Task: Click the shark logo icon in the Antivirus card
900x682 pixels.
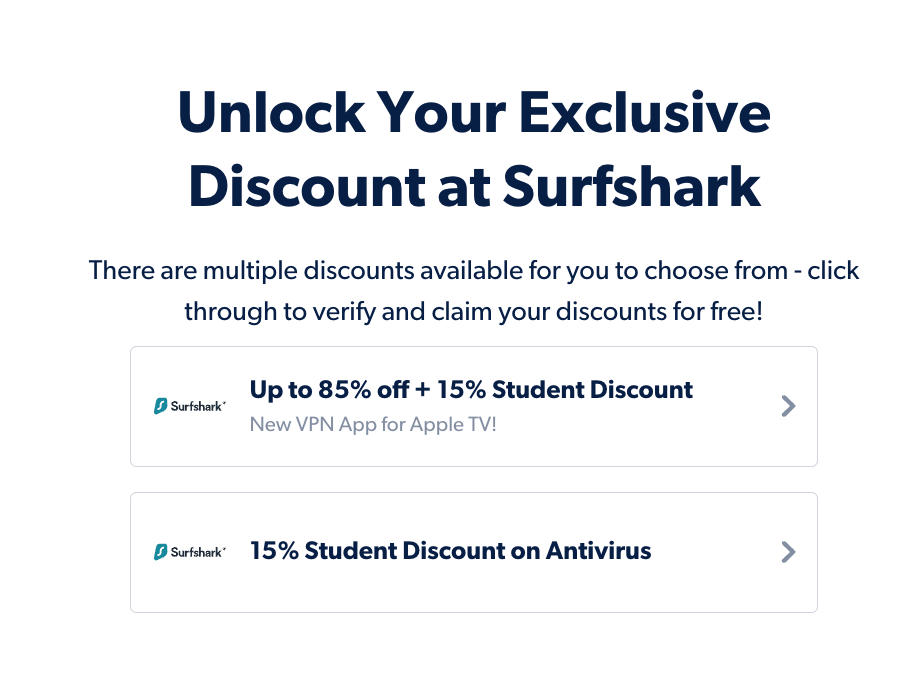Action: click(x=160, y=552)
